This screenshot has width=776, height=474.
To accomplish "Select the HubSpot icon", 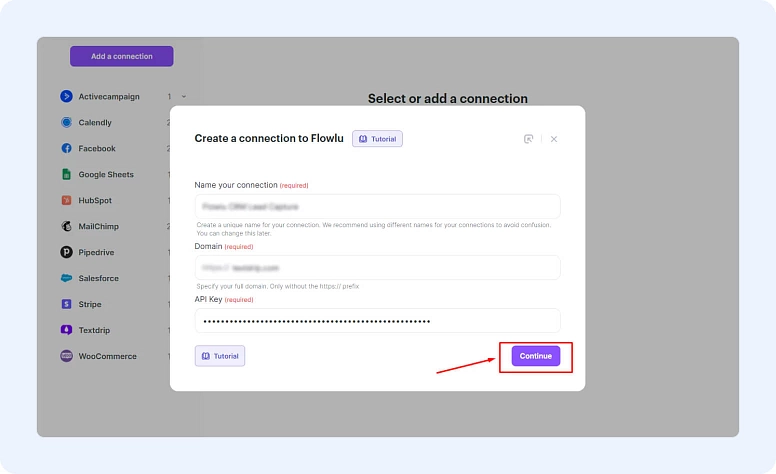I will tap(67, 200).
